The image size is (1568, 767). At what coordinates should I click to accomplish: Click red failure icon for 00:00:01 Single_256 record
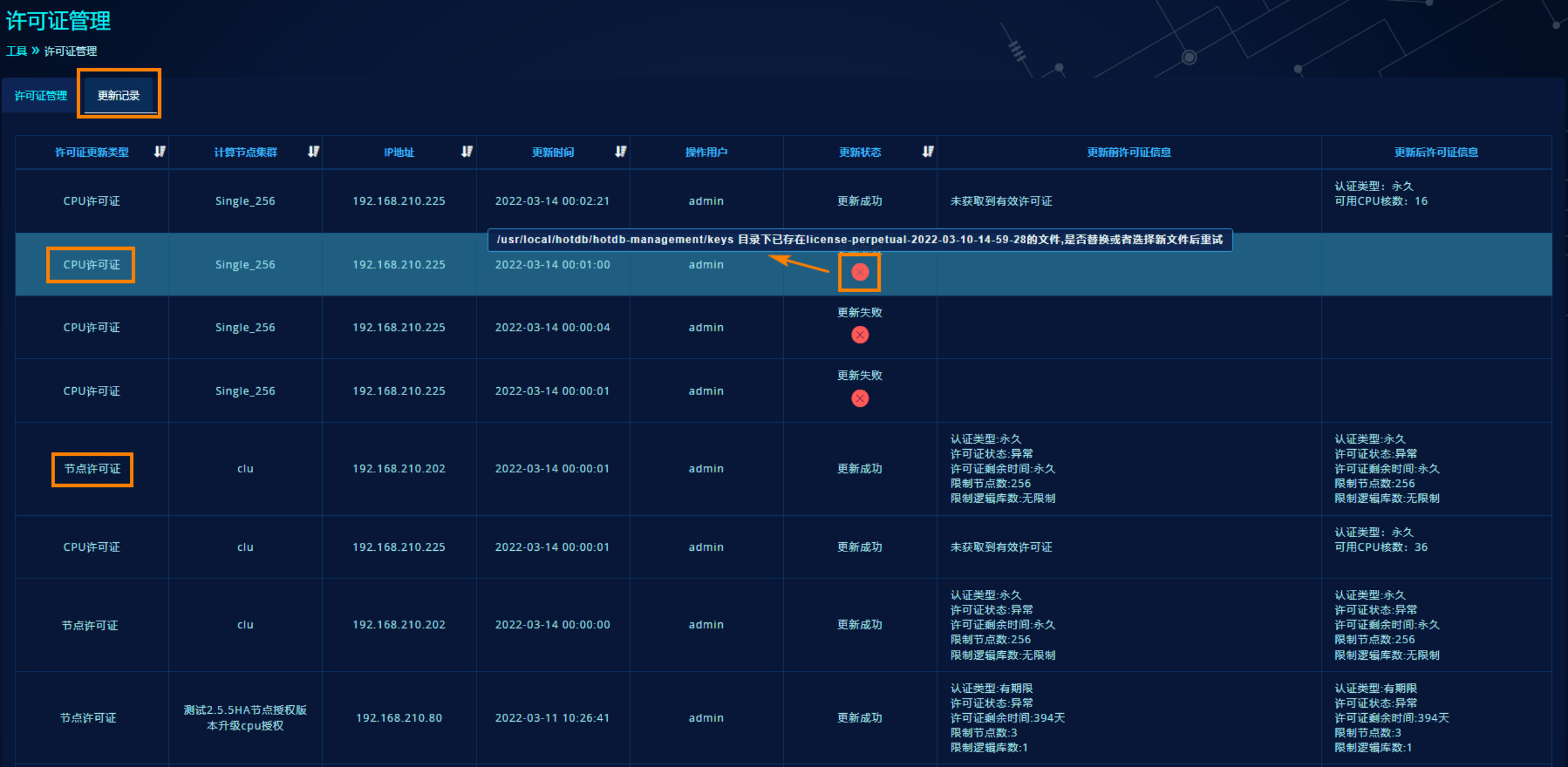tap(859, 399)
